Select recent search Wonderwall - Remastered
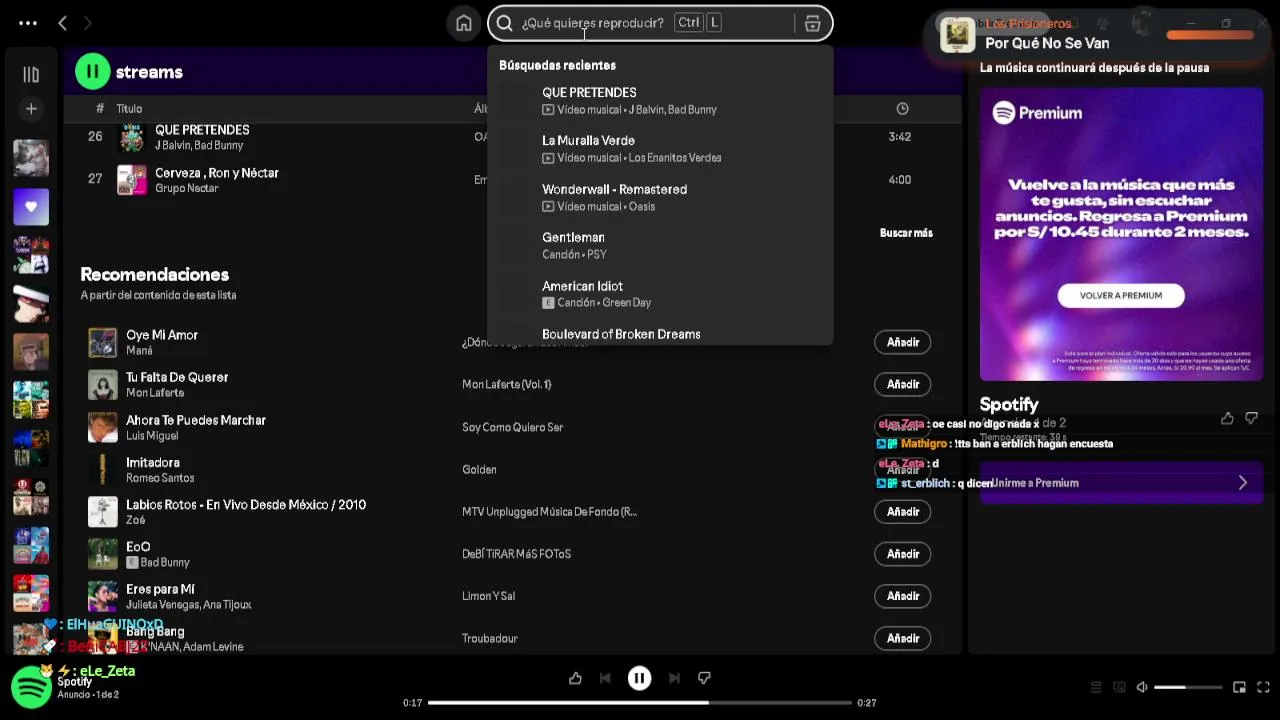1280x720 pixels. point(660,197)
